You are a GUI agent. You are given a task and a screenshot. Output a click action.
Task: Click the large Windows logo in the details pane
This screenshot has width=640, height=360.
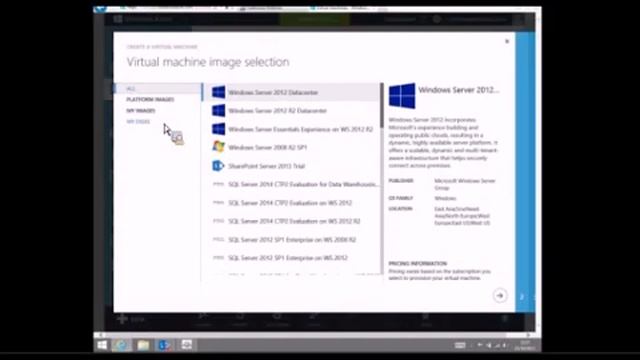point(402,96)
